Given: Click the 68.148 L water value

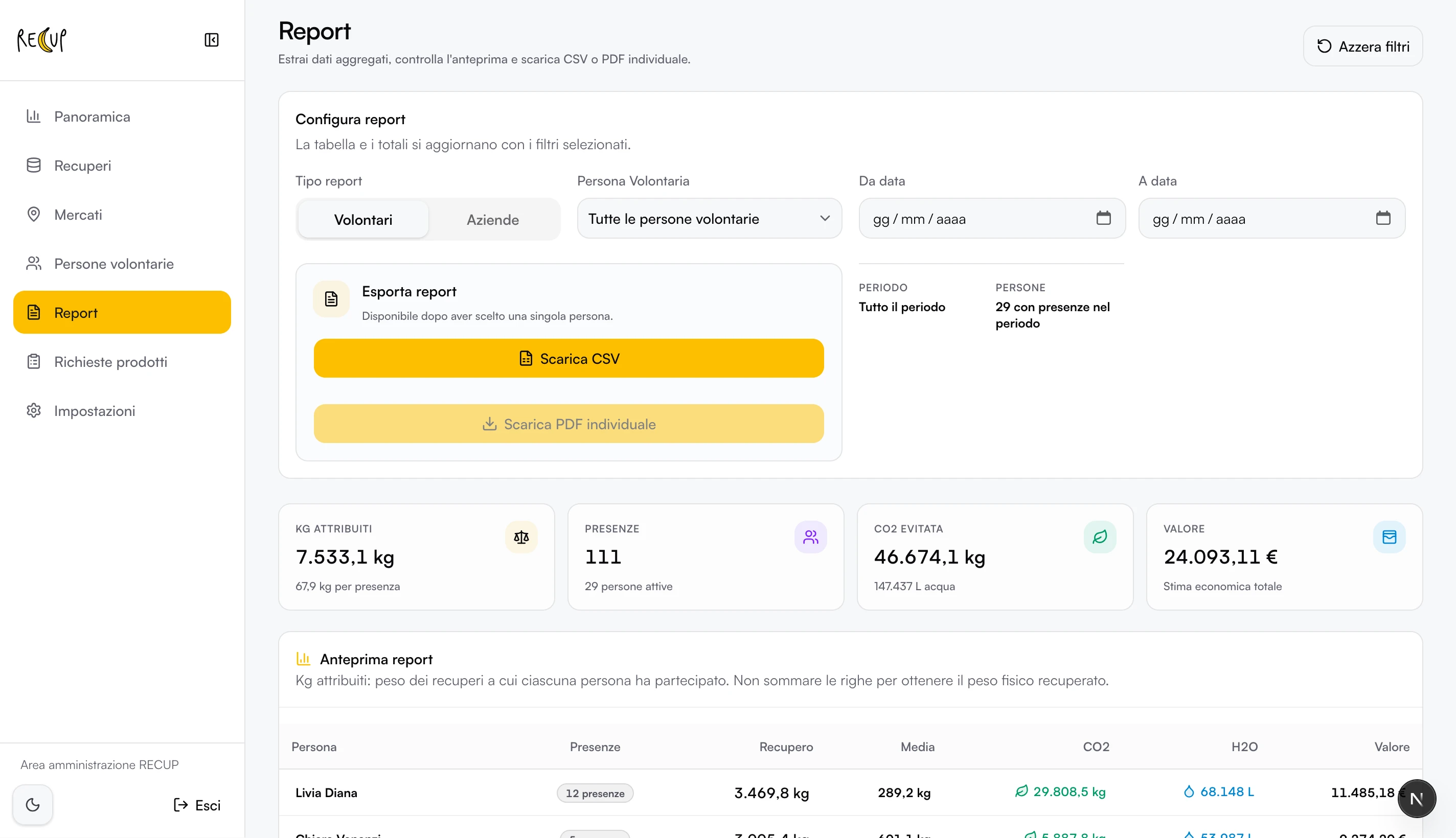Looking at the screenshot, I should point(1227,792).
